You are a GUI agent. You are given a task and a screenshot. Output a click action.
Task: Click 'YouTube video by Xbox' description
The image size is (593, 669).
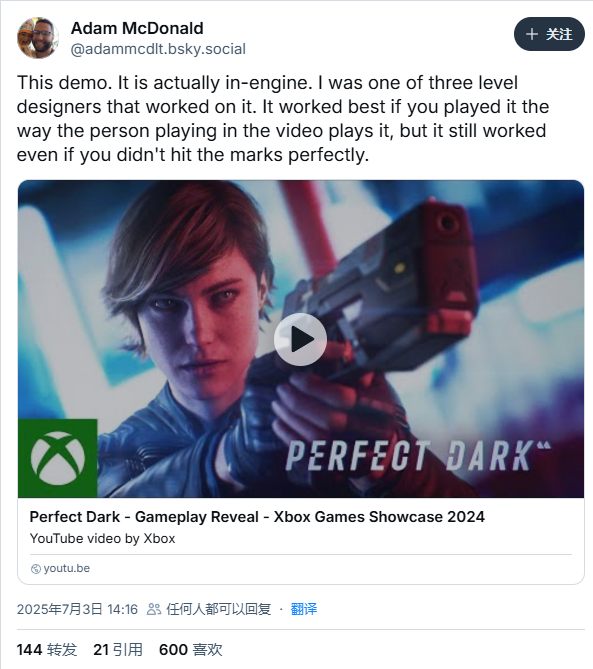[x=102, y=538]
